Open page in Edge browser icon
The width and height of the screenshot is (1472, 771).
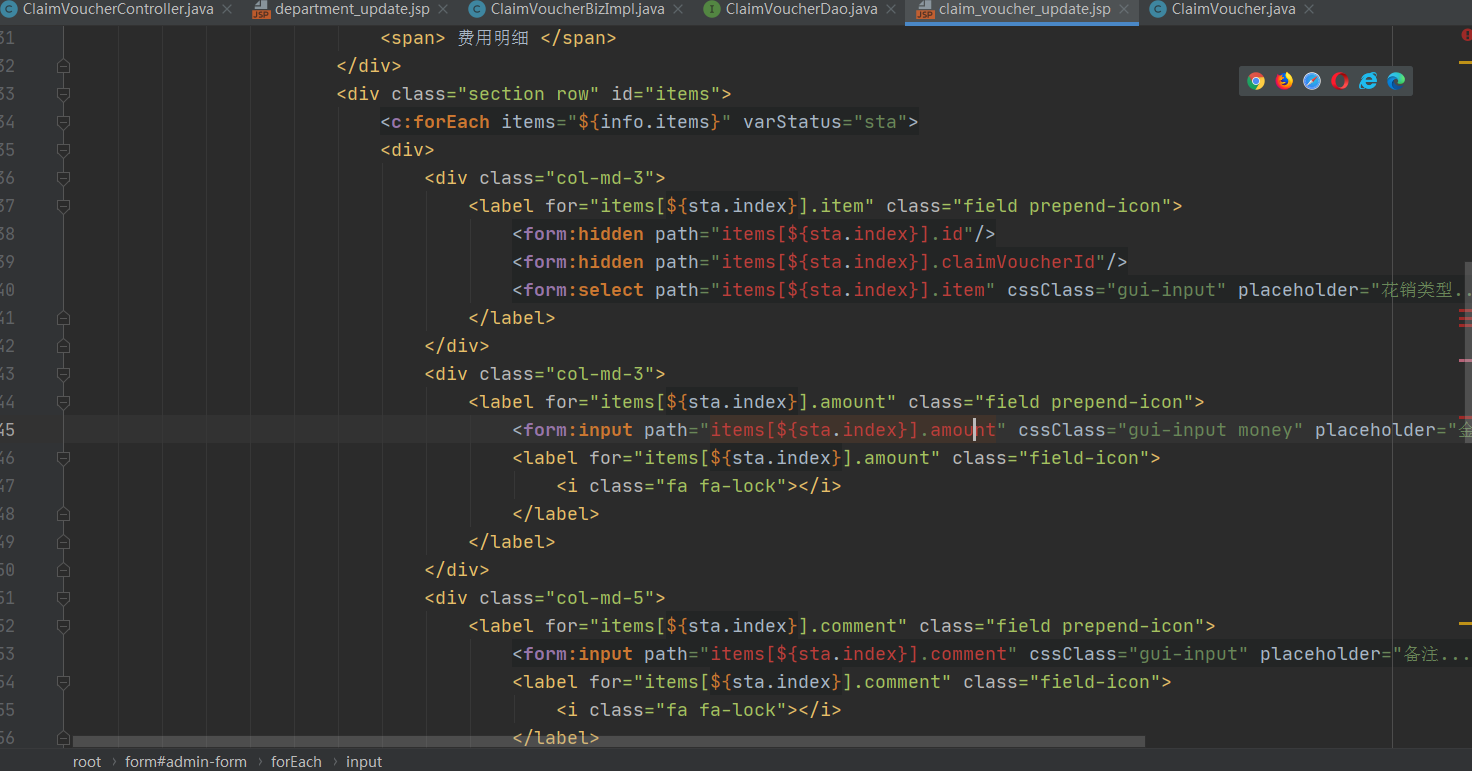1396,81
